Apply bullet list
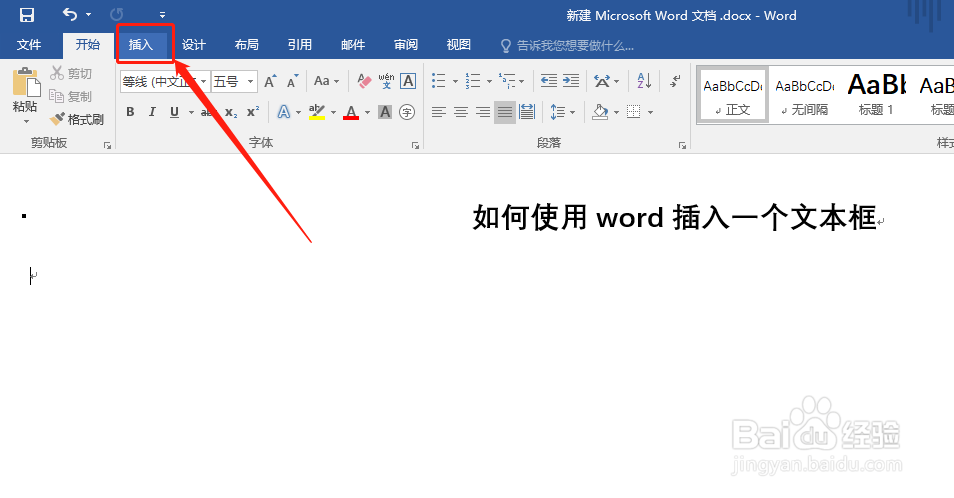 439,81
